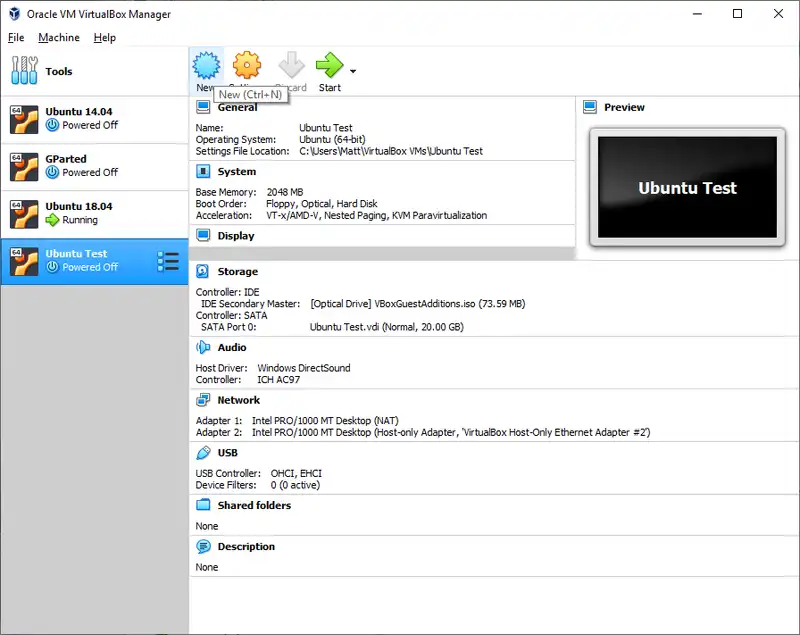The height and width of the screenshot is (635, 800).
Task: Click the Discard toolbar icon
Action: [291, 66]
